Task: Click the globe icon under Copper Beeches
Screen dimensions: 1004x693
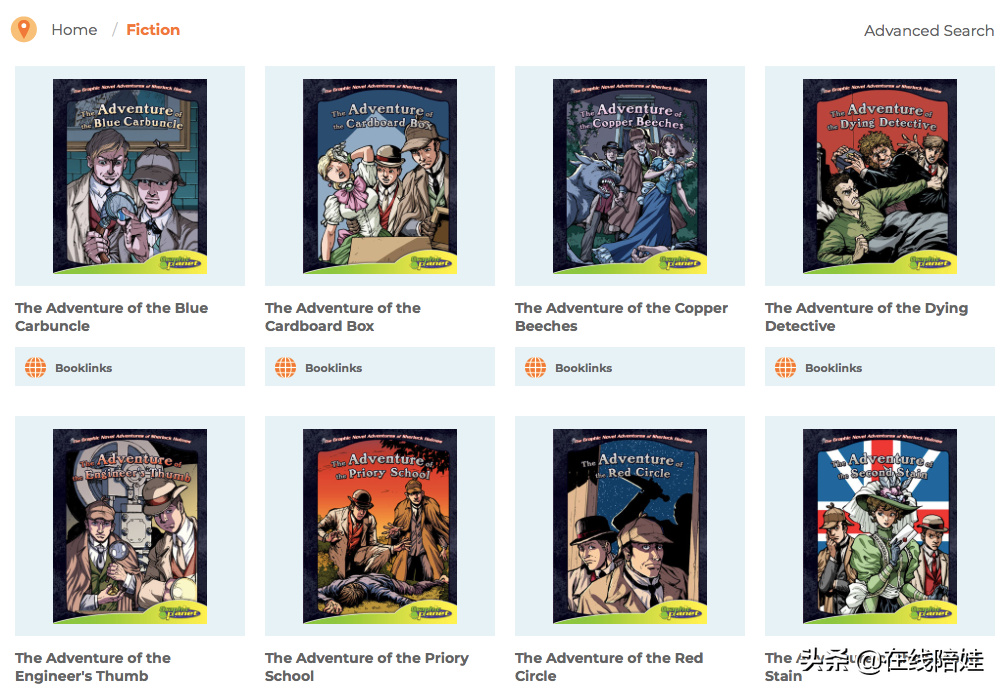Action: 535,368
